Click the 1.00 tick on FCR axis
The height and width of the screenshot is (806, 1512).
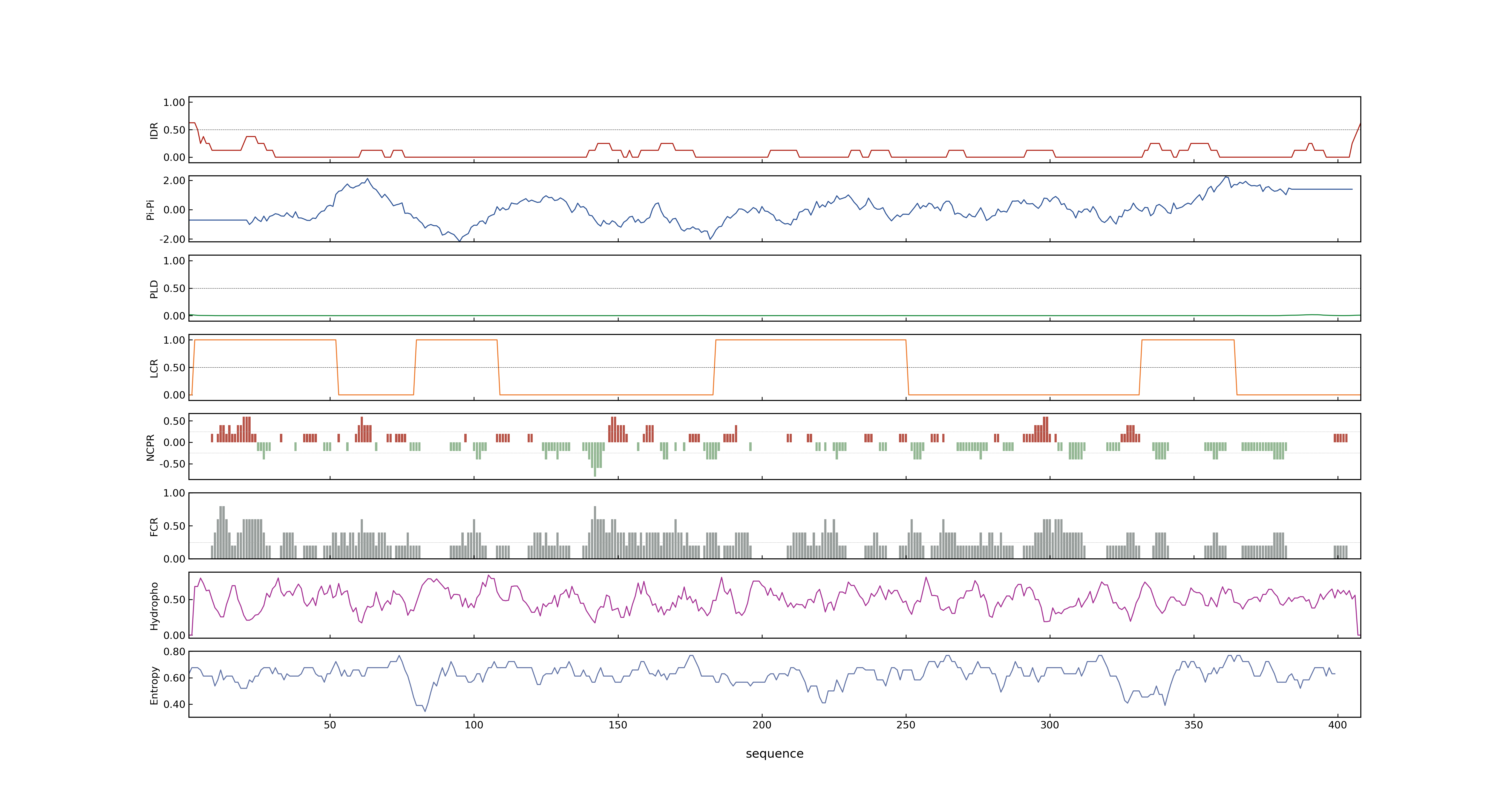point(174,493)
